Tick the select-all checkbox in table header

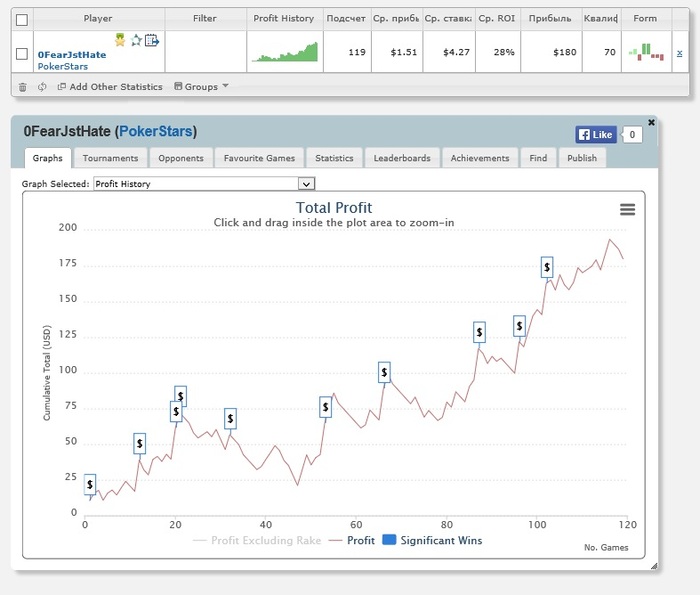coord(21,20)
